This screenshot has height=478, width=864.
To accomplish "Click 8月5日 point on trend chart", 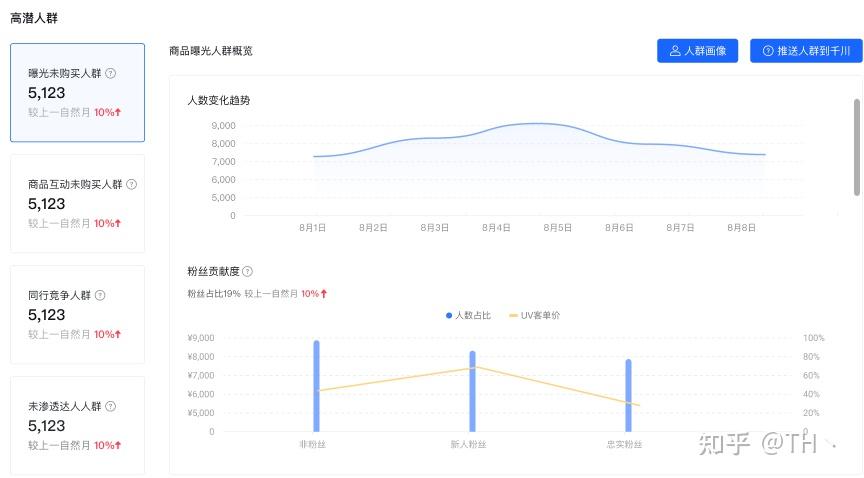I will tap(558, 125).
